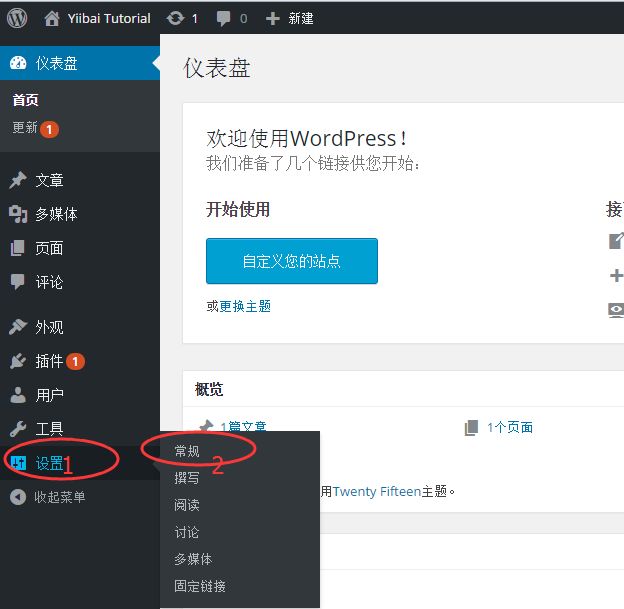Open the 仪表盘 menu item

80,63
